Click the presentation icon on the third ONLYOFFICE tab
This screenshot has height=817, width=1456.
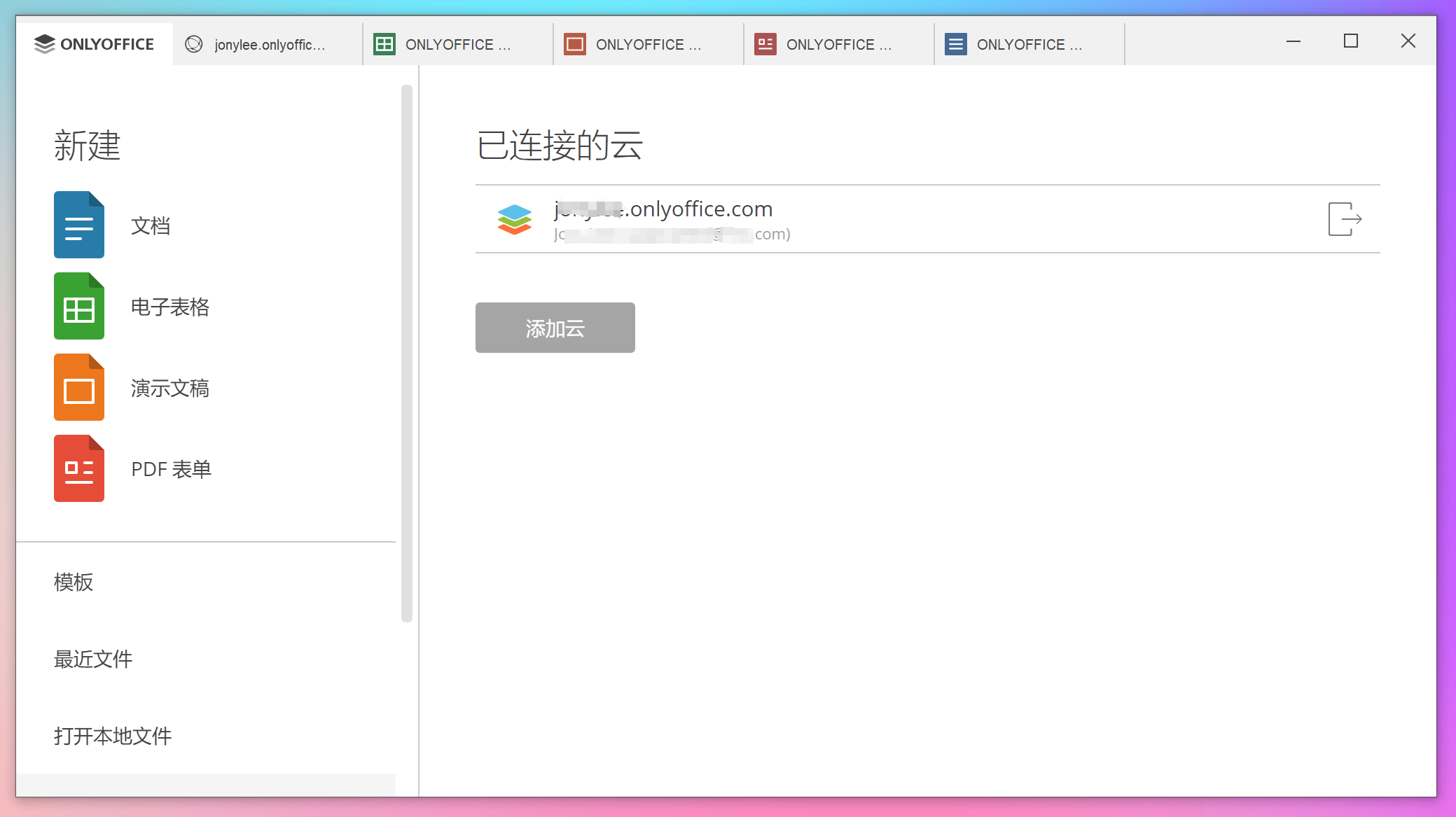tap(575, 43)
